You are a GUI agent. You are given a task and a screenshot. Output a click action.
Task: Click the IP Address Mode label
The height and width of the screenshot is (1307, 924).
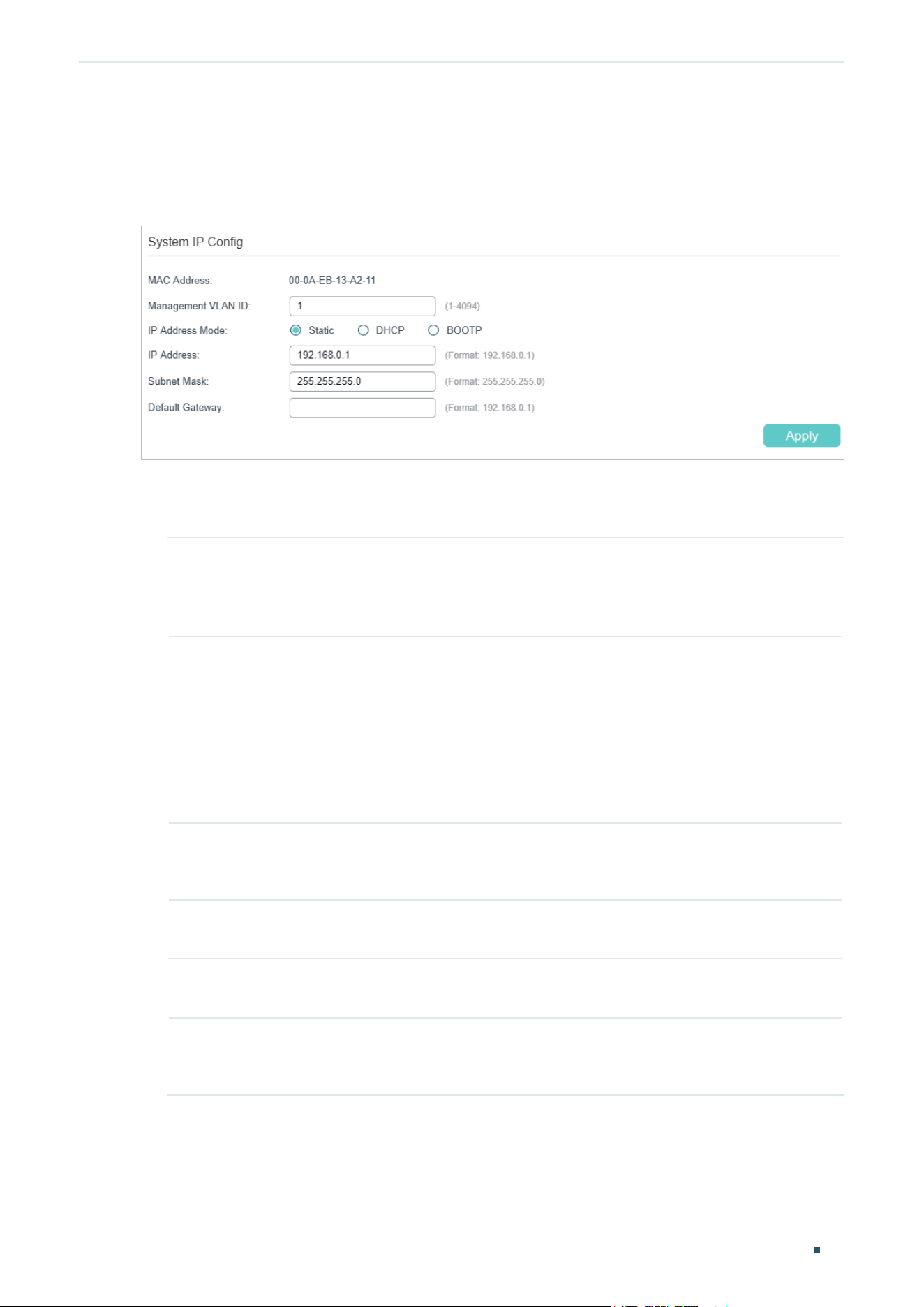[x=188, y=330]
